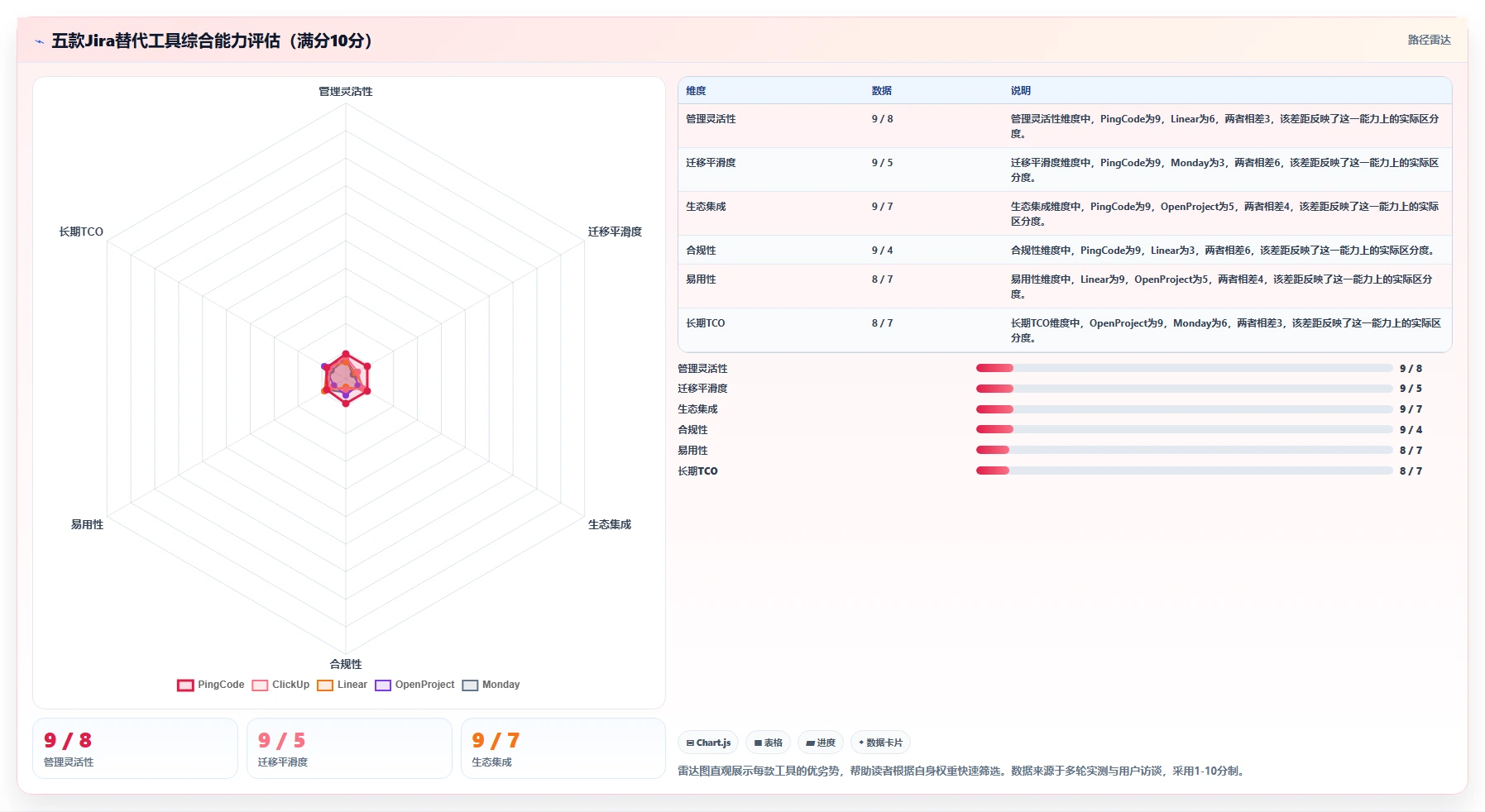Click the 说明 table column header
This screenshot has height=812, width=1485.
point(1020,91)
